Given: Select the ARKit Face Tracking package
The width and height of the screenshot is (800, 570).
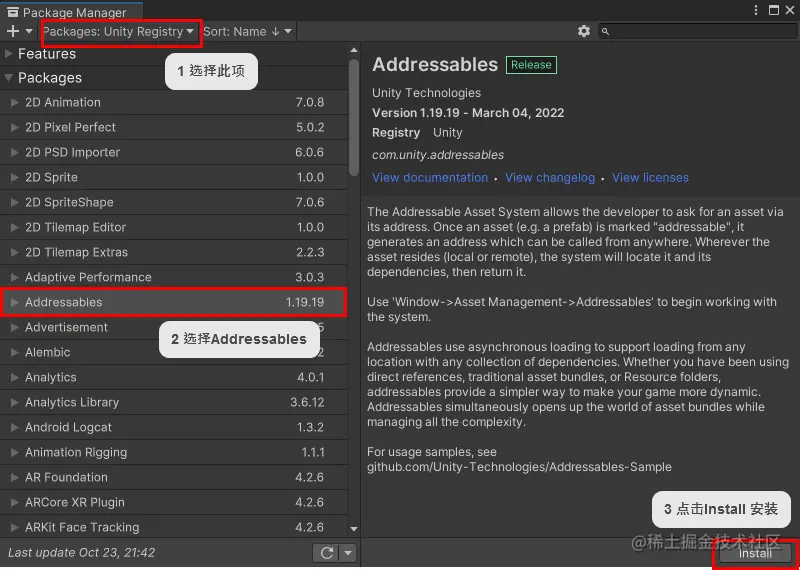Looking at the screenshot, I should [x=173, y=528].
